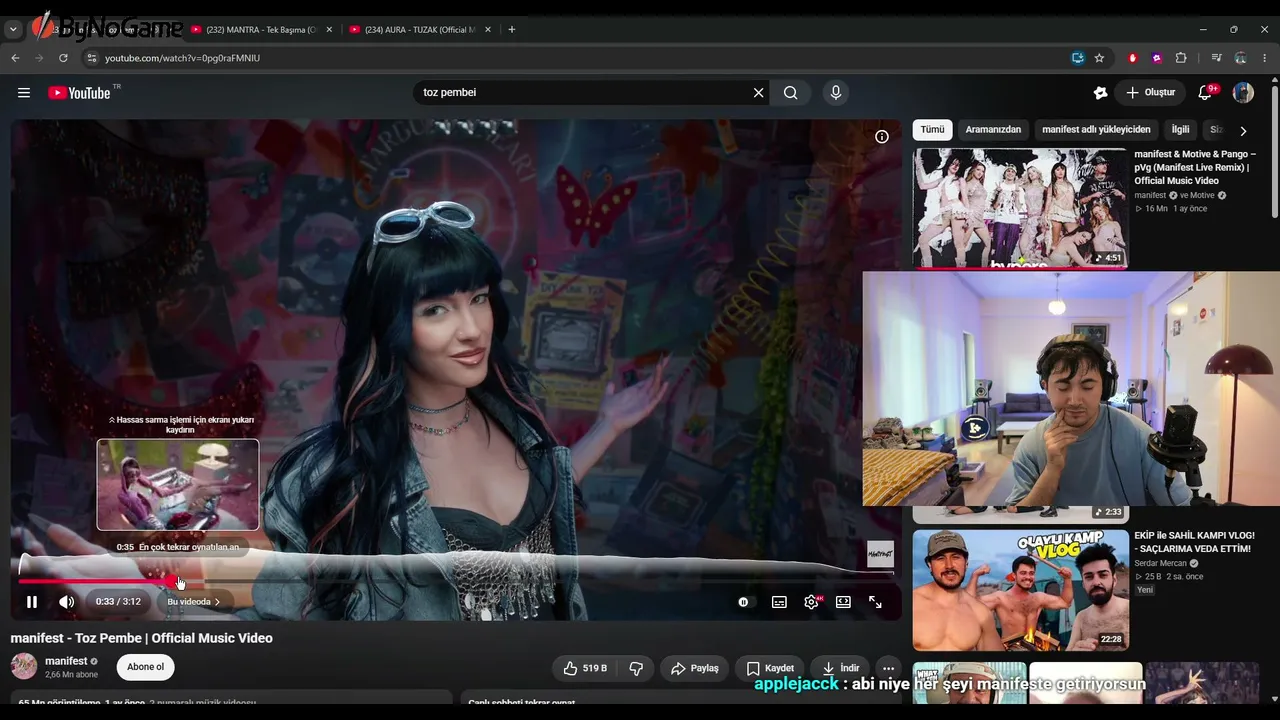Open the Chrome media controls icon

(1216, 58)
